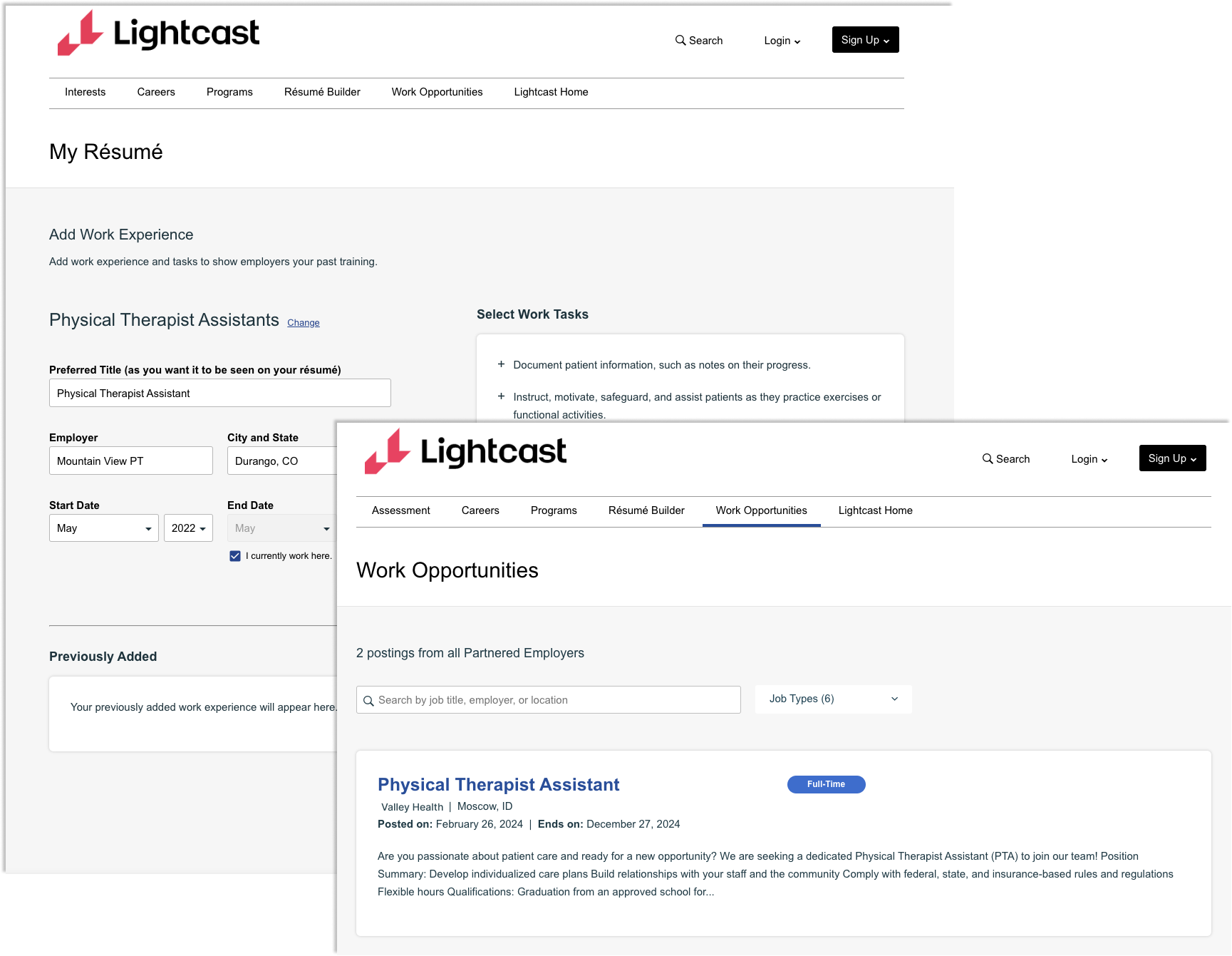Open the Login dropdown on the résumé page
This screenshot has height=956, width=1232.
click(782, 41)
